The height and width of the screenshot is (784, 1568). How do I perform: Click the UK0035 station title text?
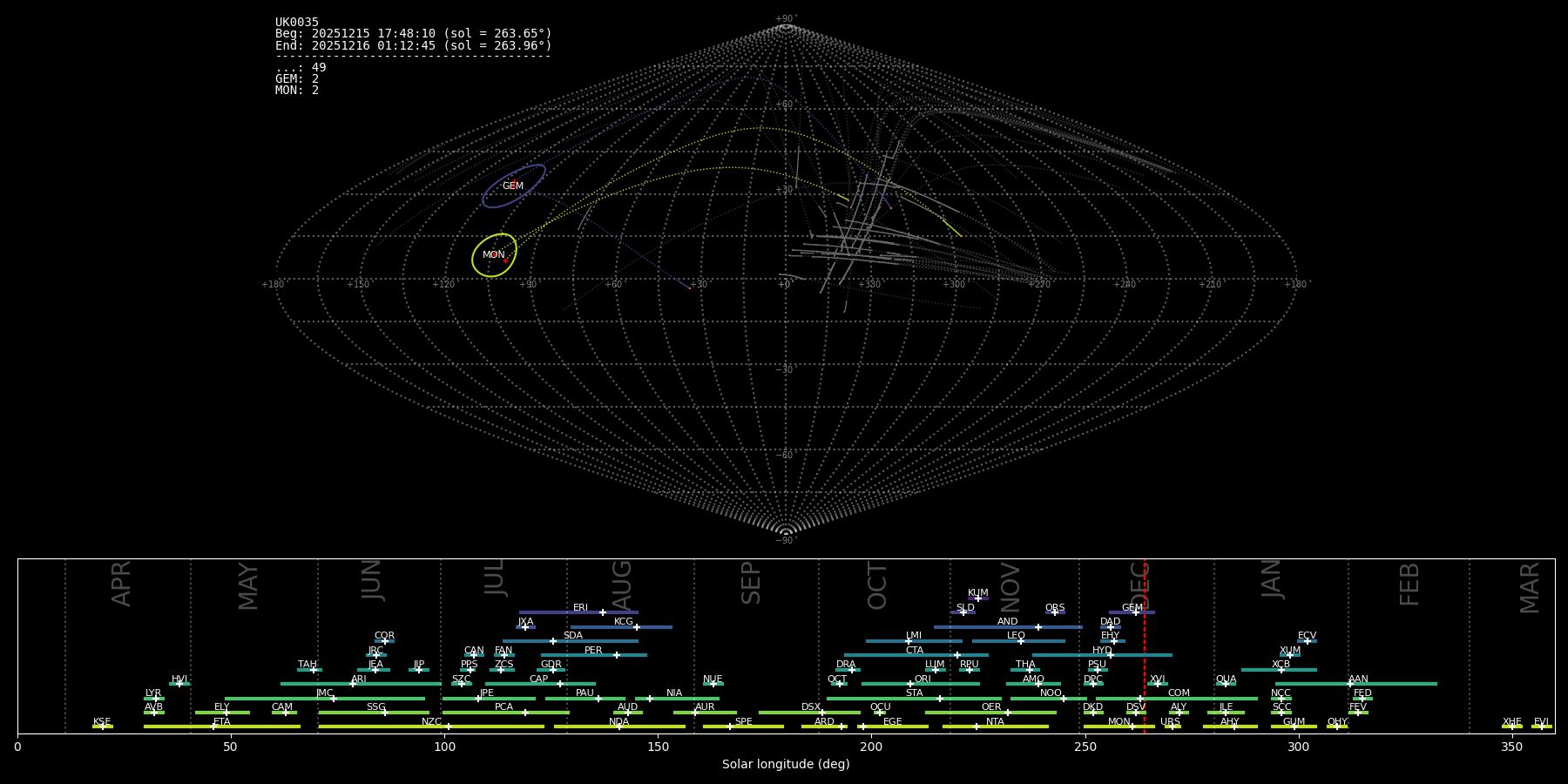(x=297, y=22)
